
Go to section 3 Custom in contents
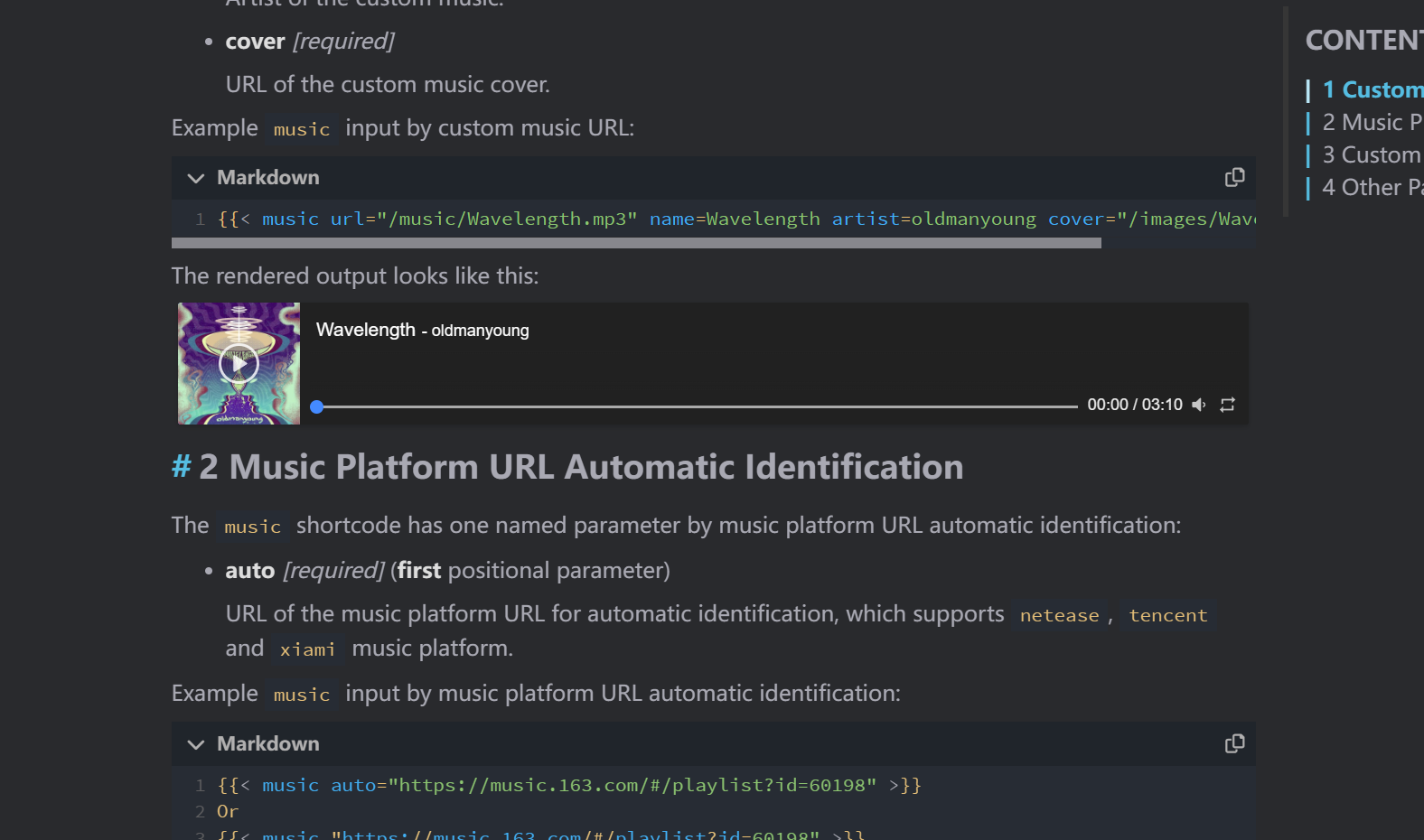click(x=1372, y=154)
